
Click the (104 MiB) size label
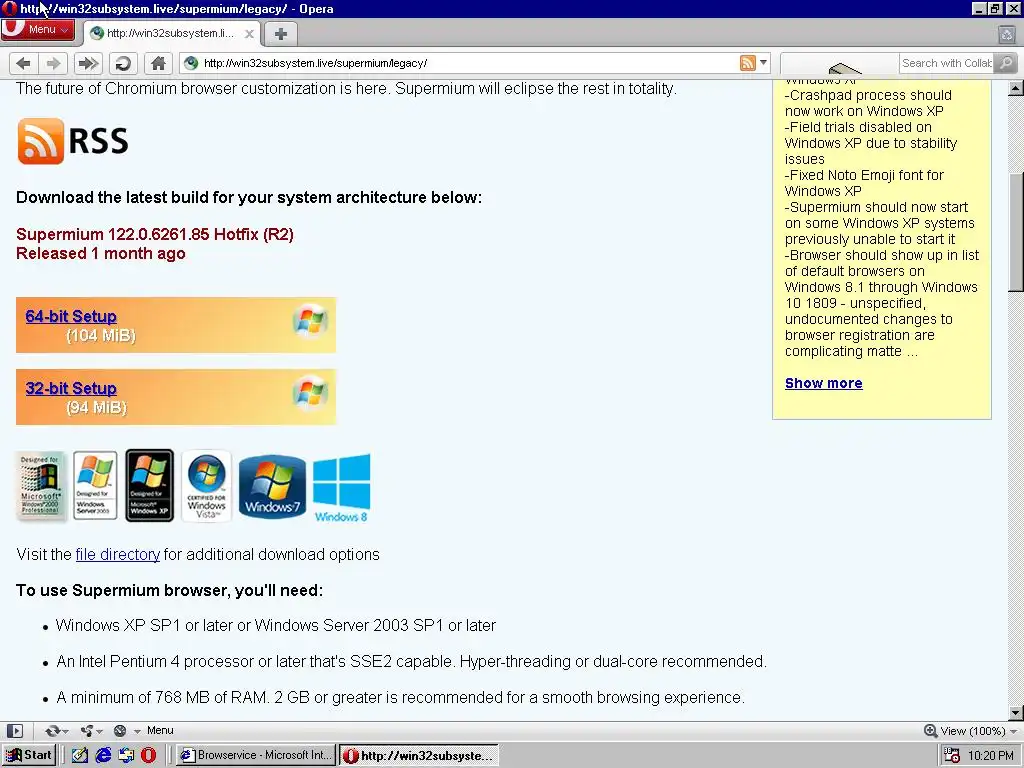click(101, 336)
